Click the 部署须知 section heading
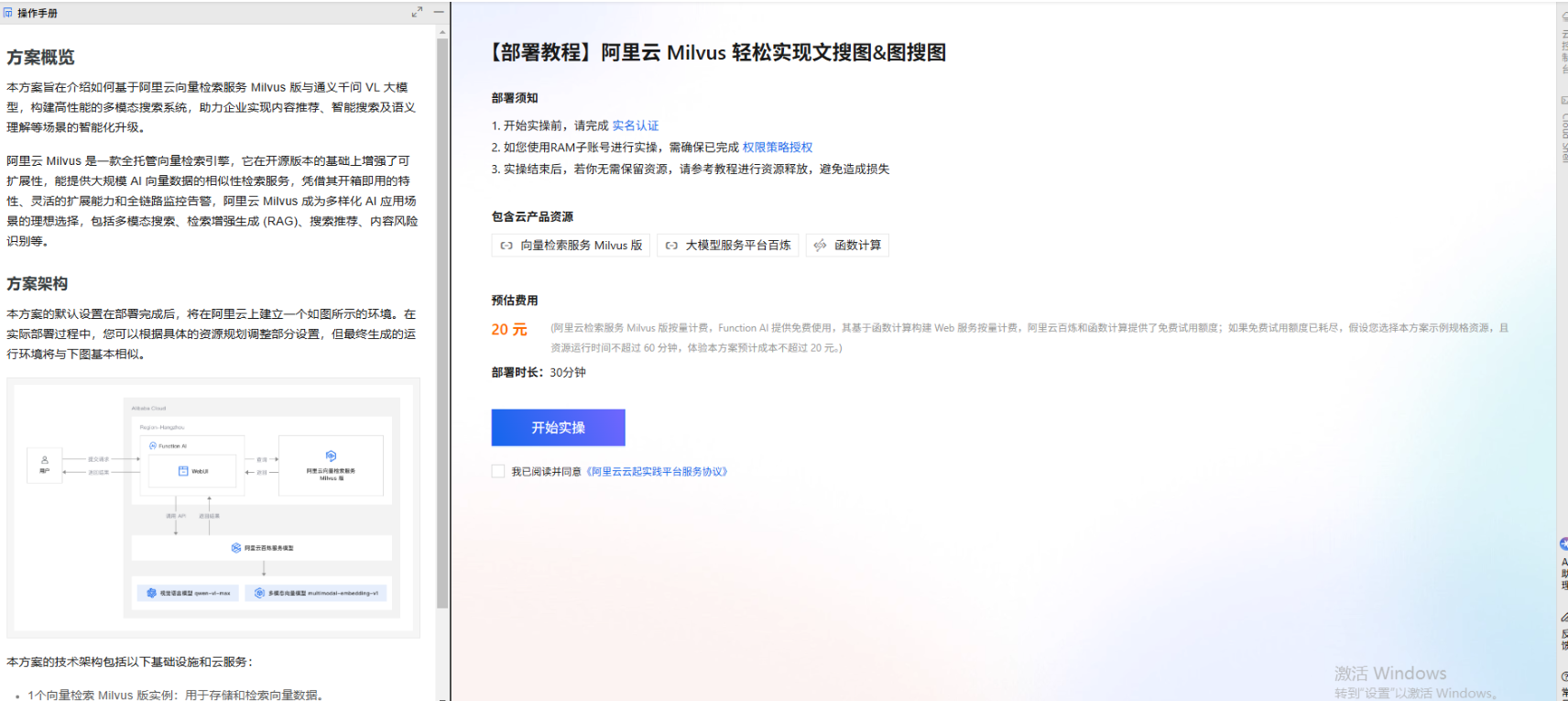1568x701 pixels. [x=515, y=98]
